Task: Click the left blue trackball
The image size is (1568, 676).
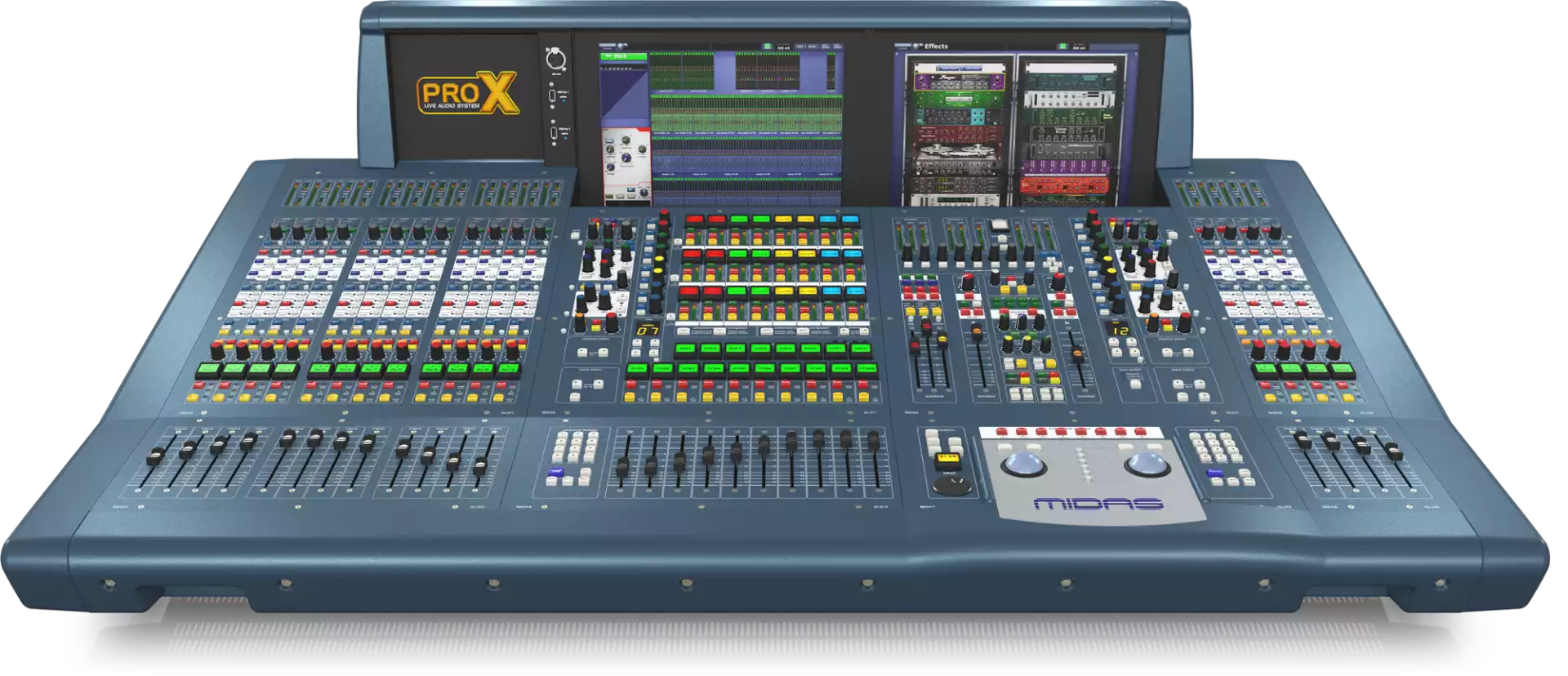Action: [1024, 466]
